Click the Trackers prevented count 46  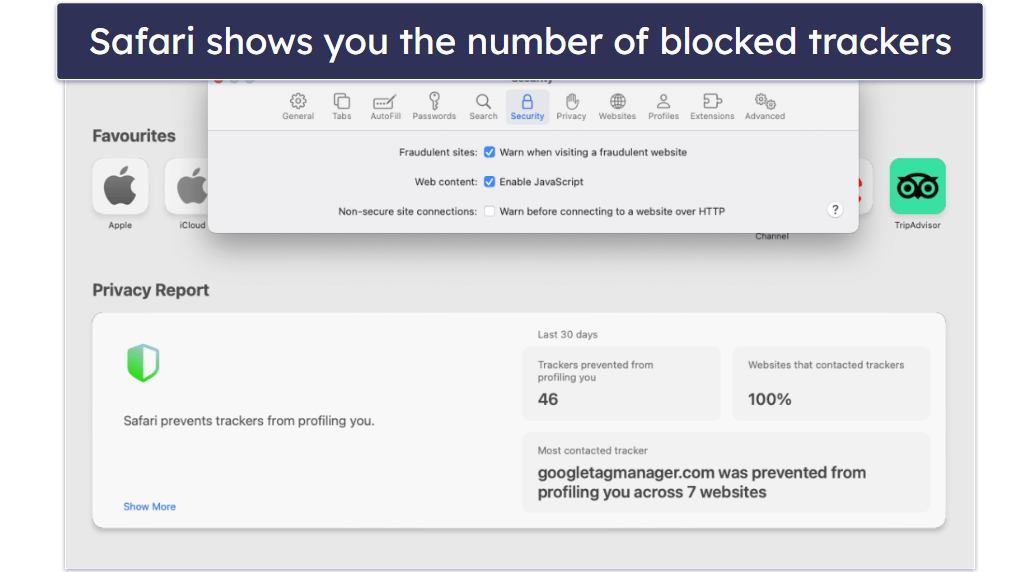(548, 399)
